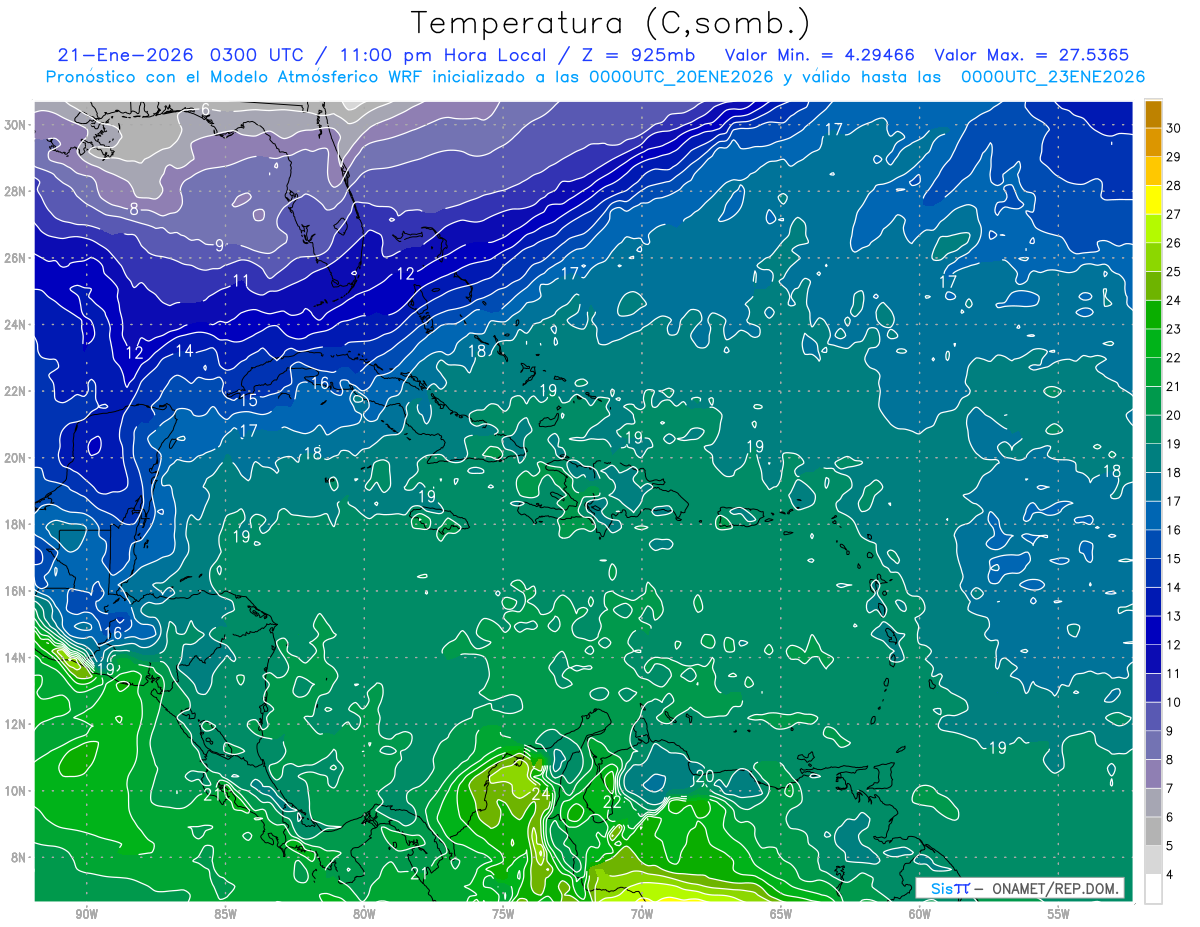Click the 65W longitude axis label
The height and width of the screenshot is (927, 1200).
tap(781, 914)
